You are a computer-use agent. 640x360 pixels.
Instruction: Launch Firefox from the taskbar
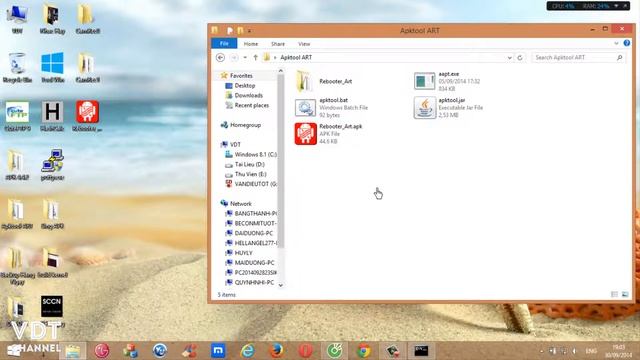[276, 351]
